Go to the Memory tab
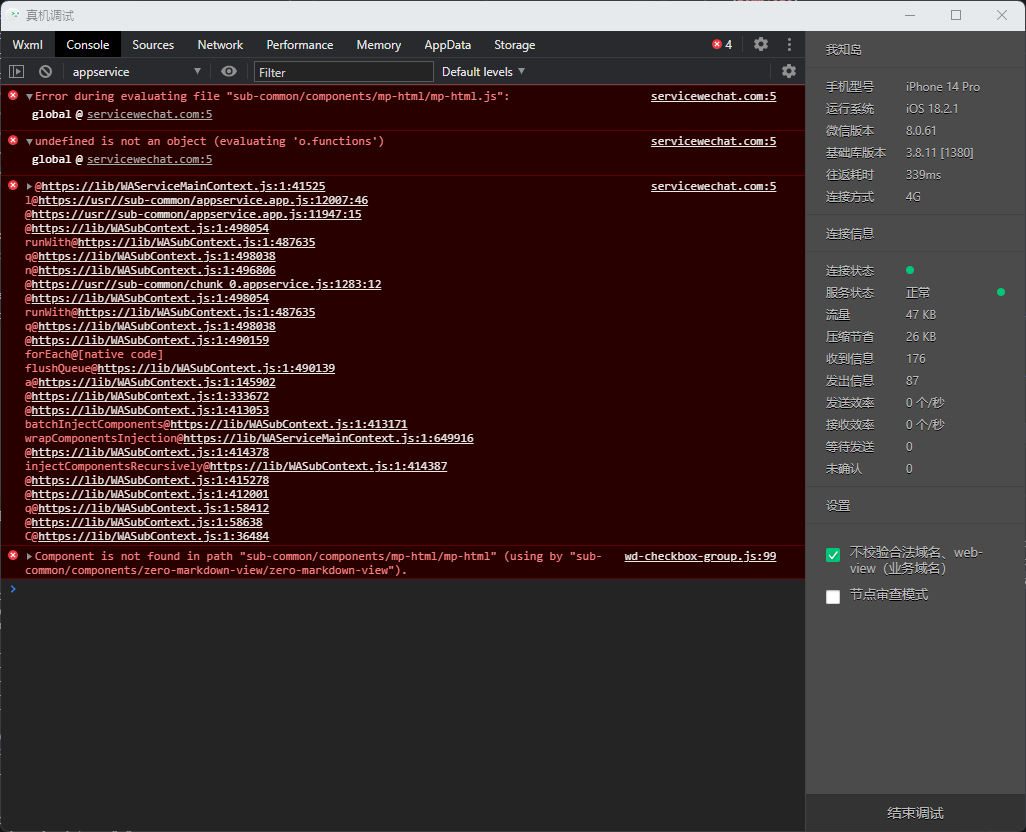1026x832 pixels. tap(378, 44)
